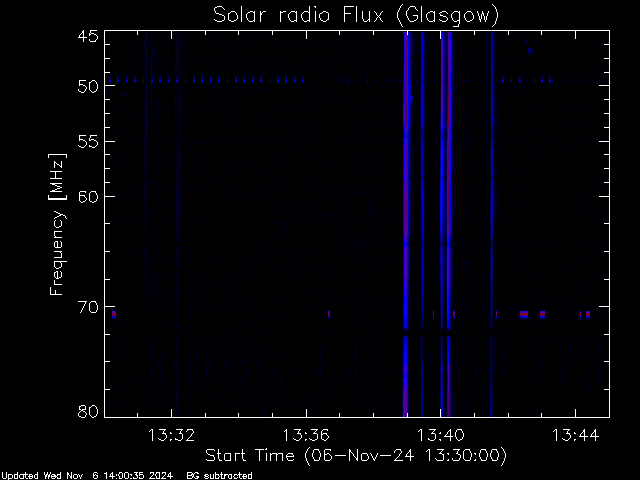
Task: Click the 'Frequency [MHz]' axis label
Action: (57, 224)
